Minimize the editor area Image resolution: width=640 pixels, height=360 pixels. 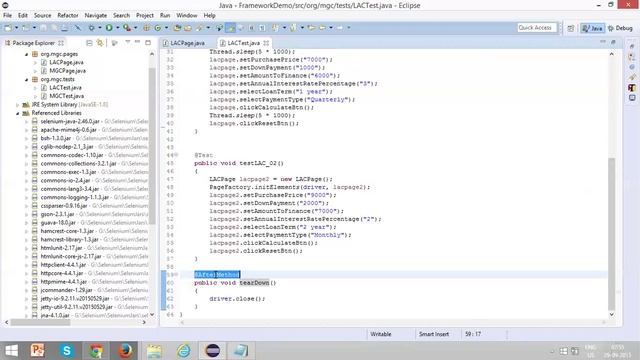click(x=603, y=42)
